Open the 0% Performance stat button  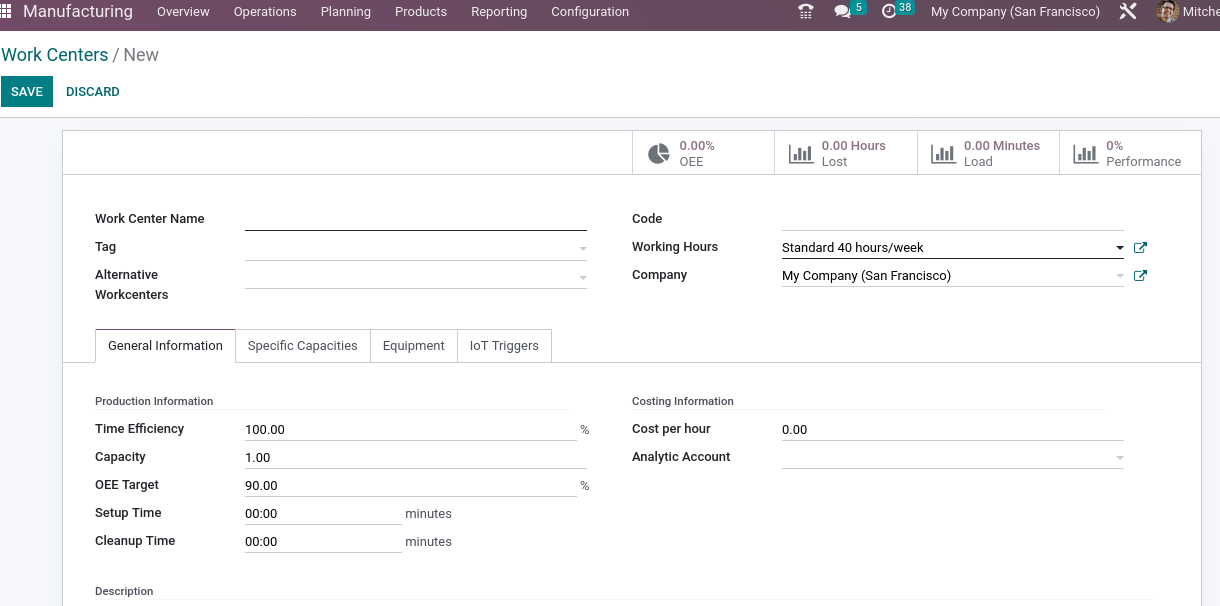pos(1130,153)
